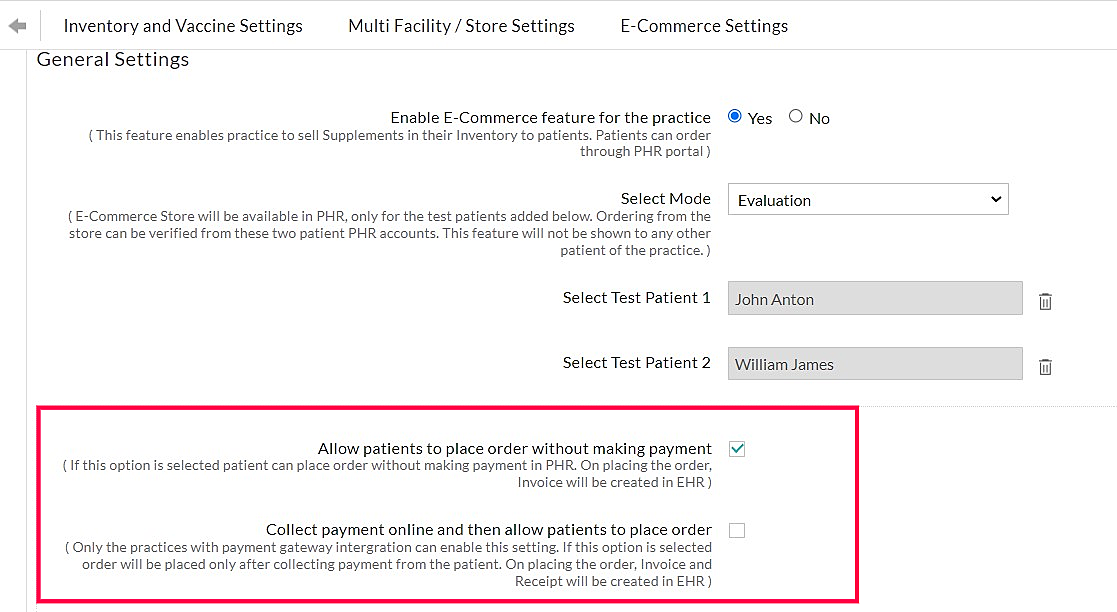
Task: Go to the E-Commerce Settings tab
Action: tap(704, 26)
